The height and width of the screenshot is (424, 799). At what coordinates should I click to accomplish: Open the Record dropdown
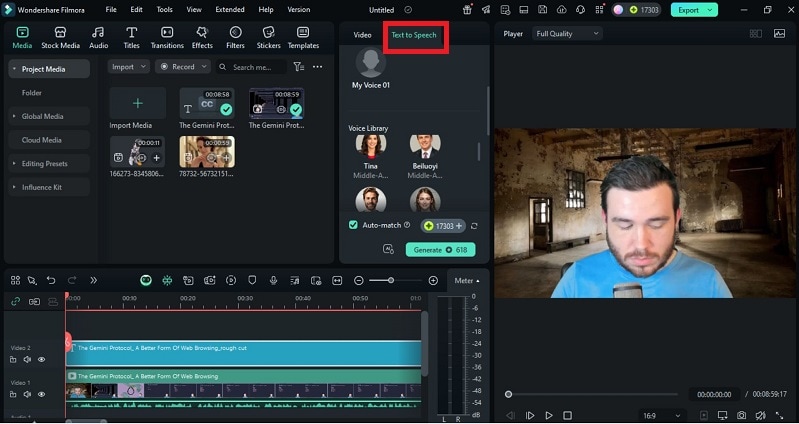(x=182, y=67)
